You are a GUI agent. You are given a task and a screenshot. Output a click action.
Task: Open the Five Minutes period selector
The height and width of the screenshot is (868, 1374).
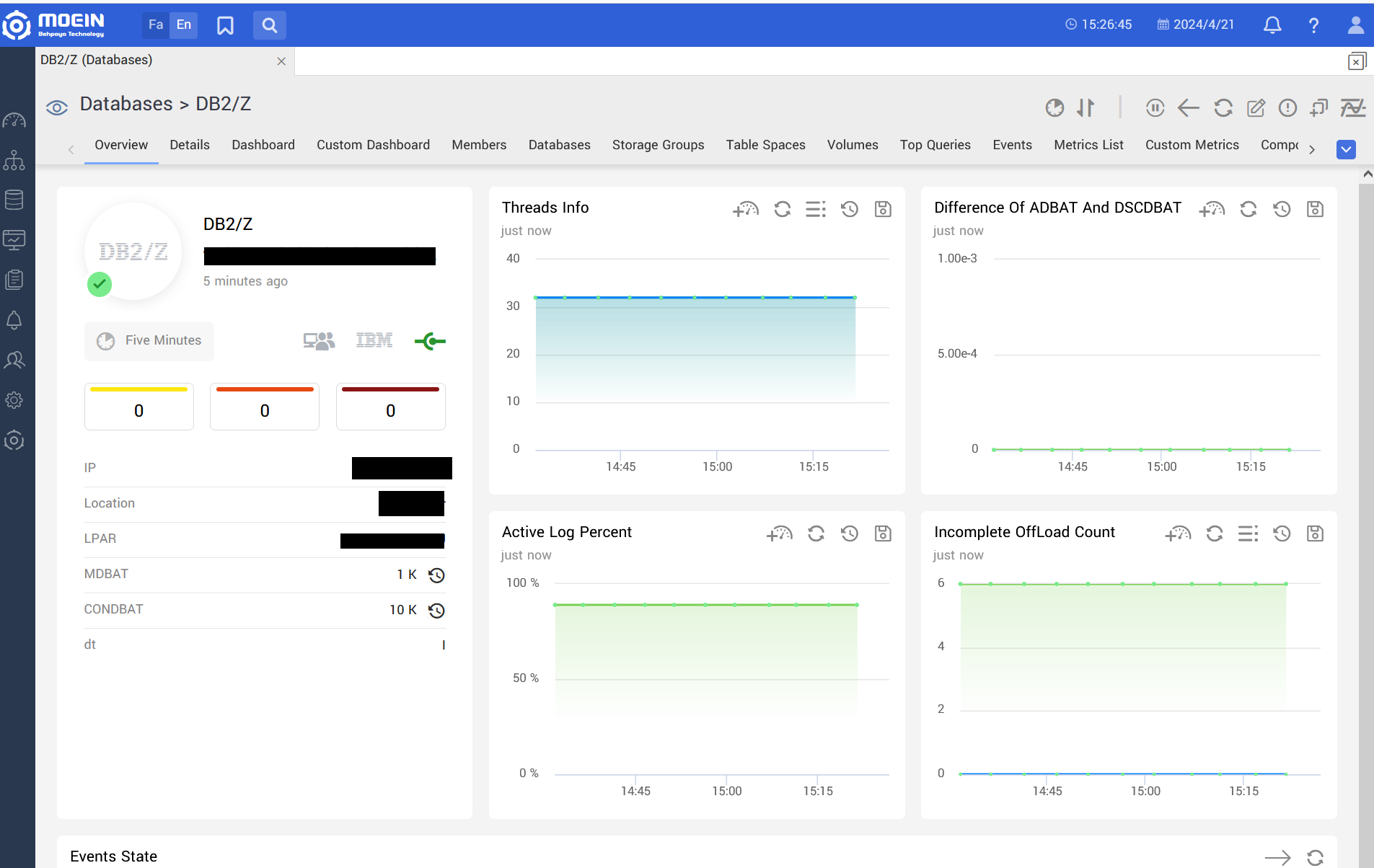point(149,341)
